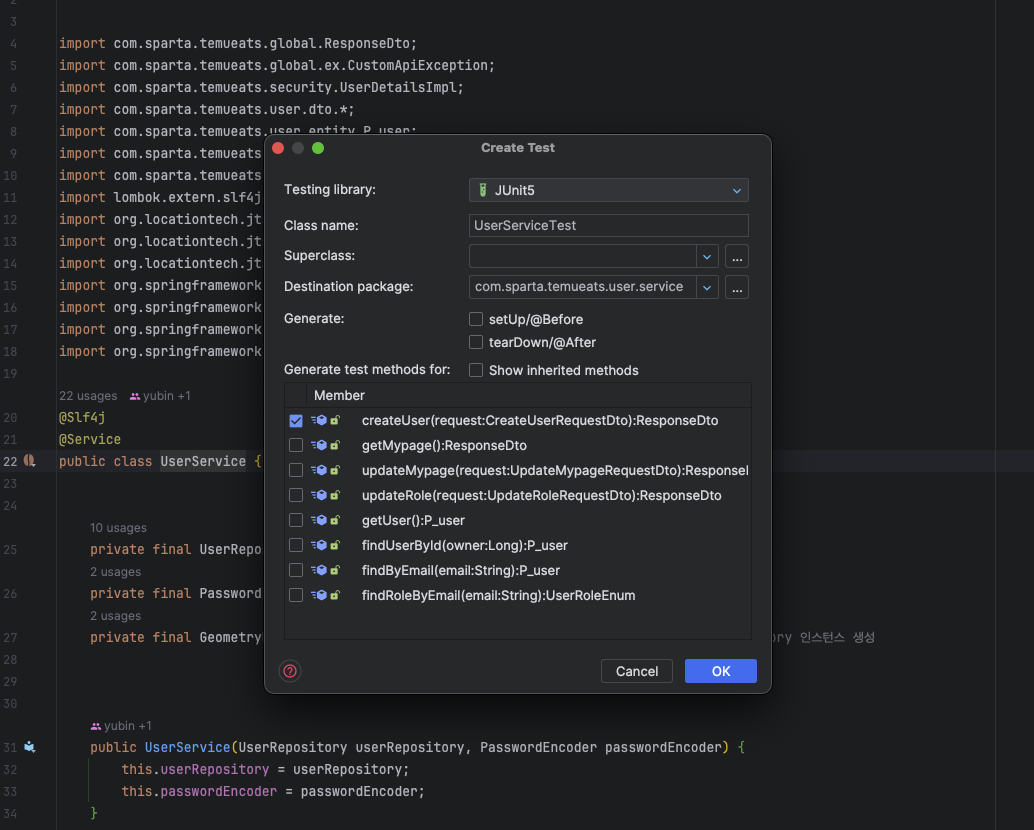Check the tearDown/@After checkbox

coord(475,342)
